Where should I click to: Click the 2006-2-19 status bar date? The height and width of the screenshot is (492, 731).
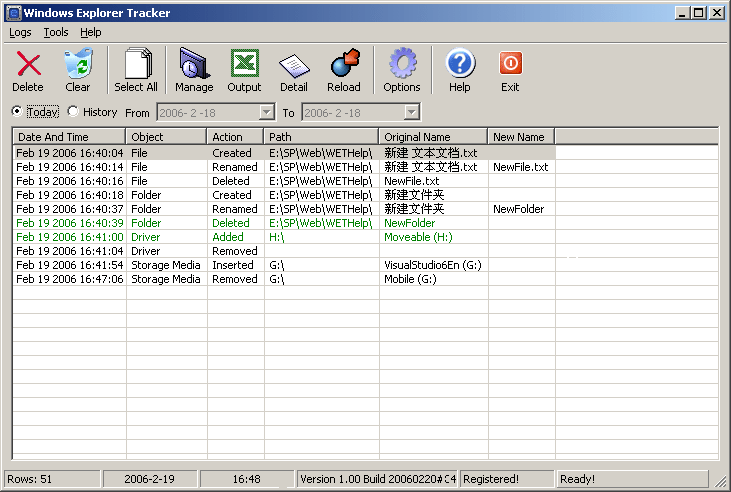[149, 479]
